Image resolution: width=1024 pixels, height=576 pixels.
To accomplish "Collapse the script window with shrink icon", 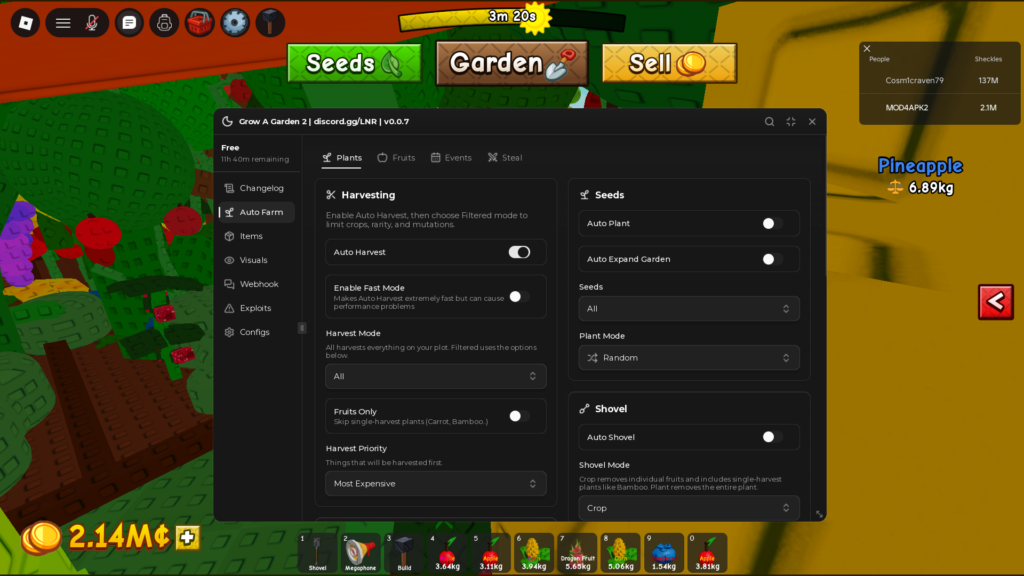I will tap(791, 121).
